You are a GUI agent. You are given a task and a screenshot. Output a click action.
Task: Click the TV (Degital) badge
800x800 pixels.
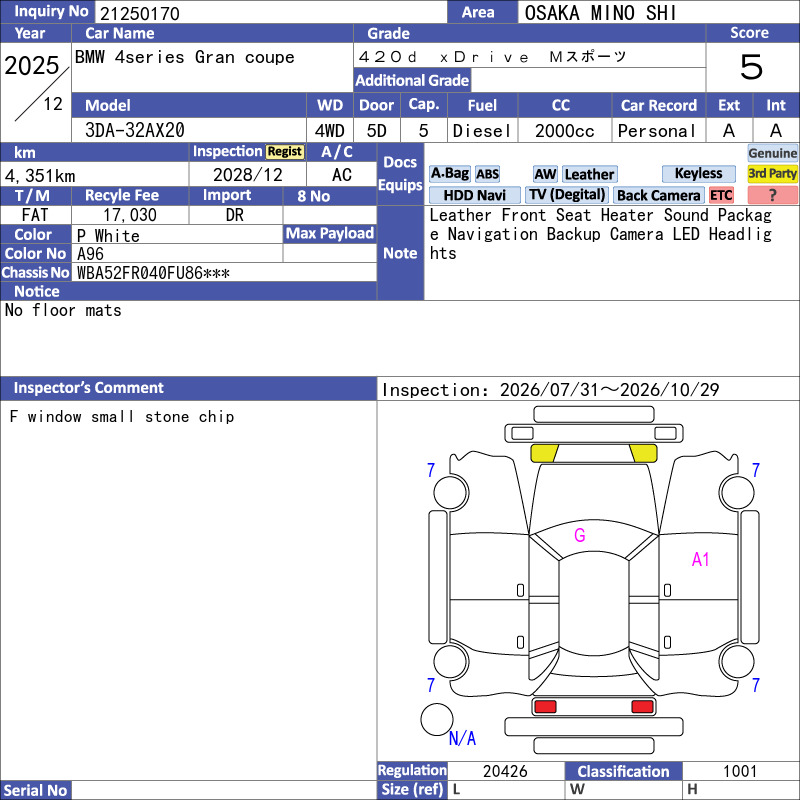point(566,195)
